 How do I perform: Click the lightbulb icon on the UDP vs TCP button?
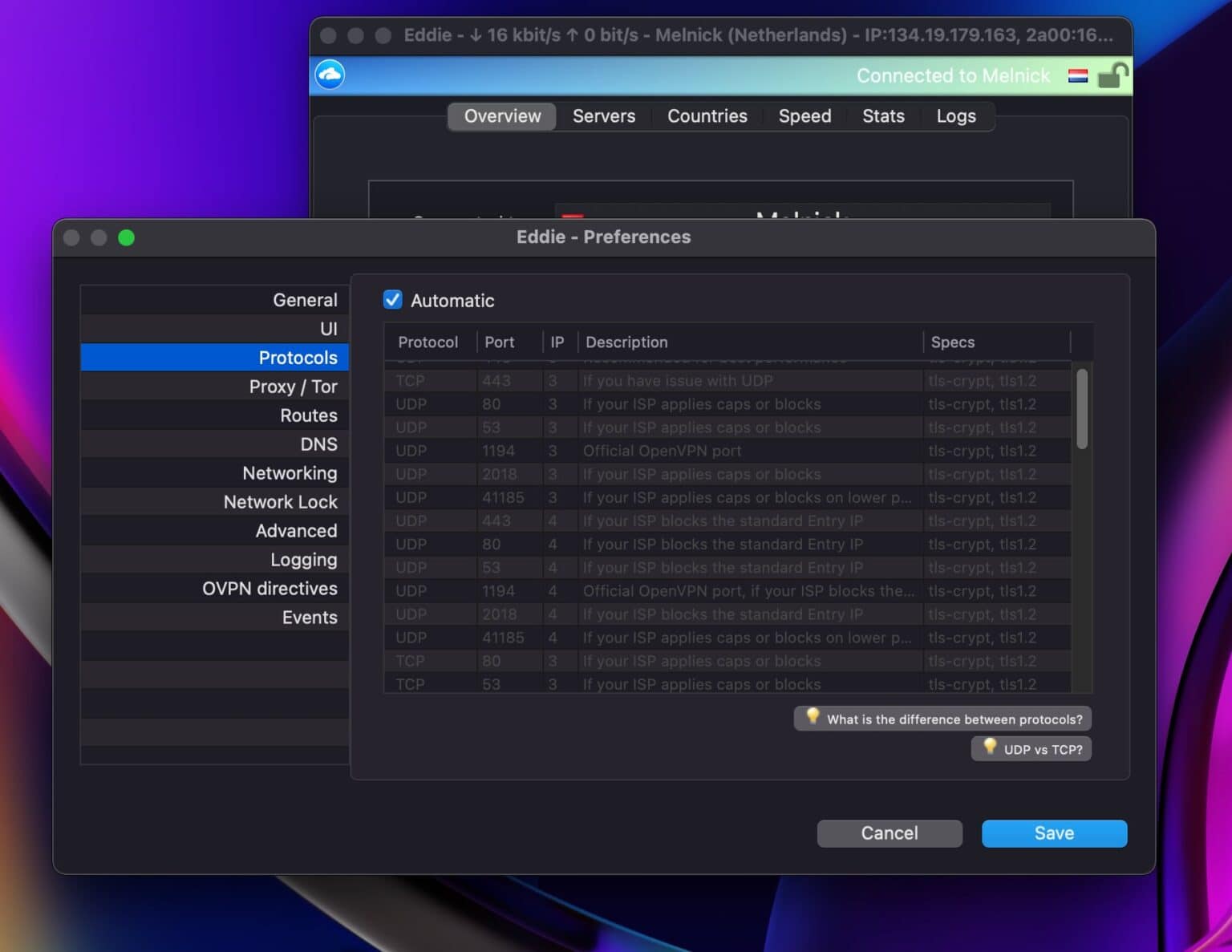tap(990, 748)
